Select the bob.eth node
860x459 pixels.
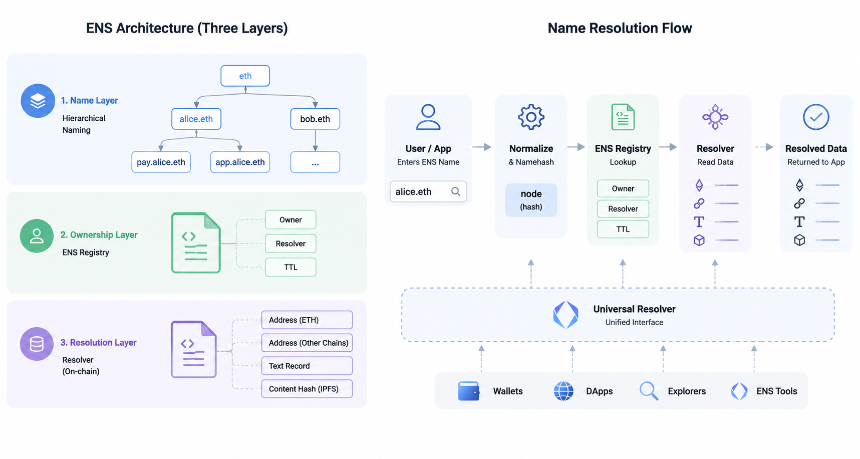pyautogui.click(x=315, y=119)
